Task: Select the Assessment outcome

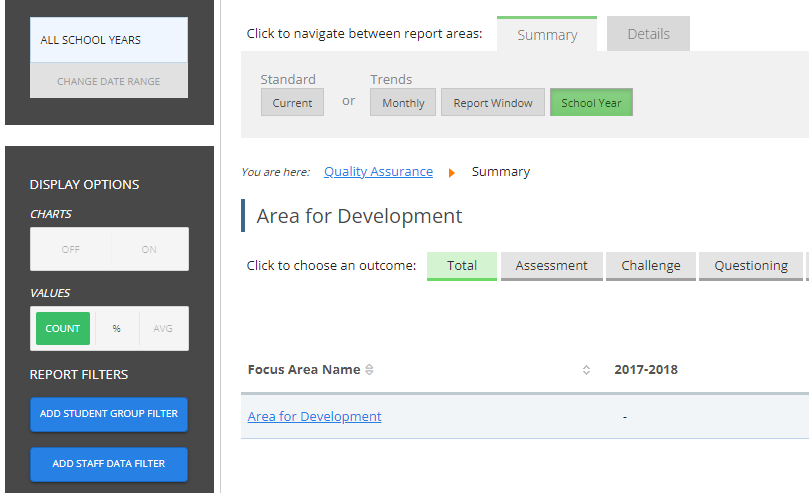Action: [552, 266]
